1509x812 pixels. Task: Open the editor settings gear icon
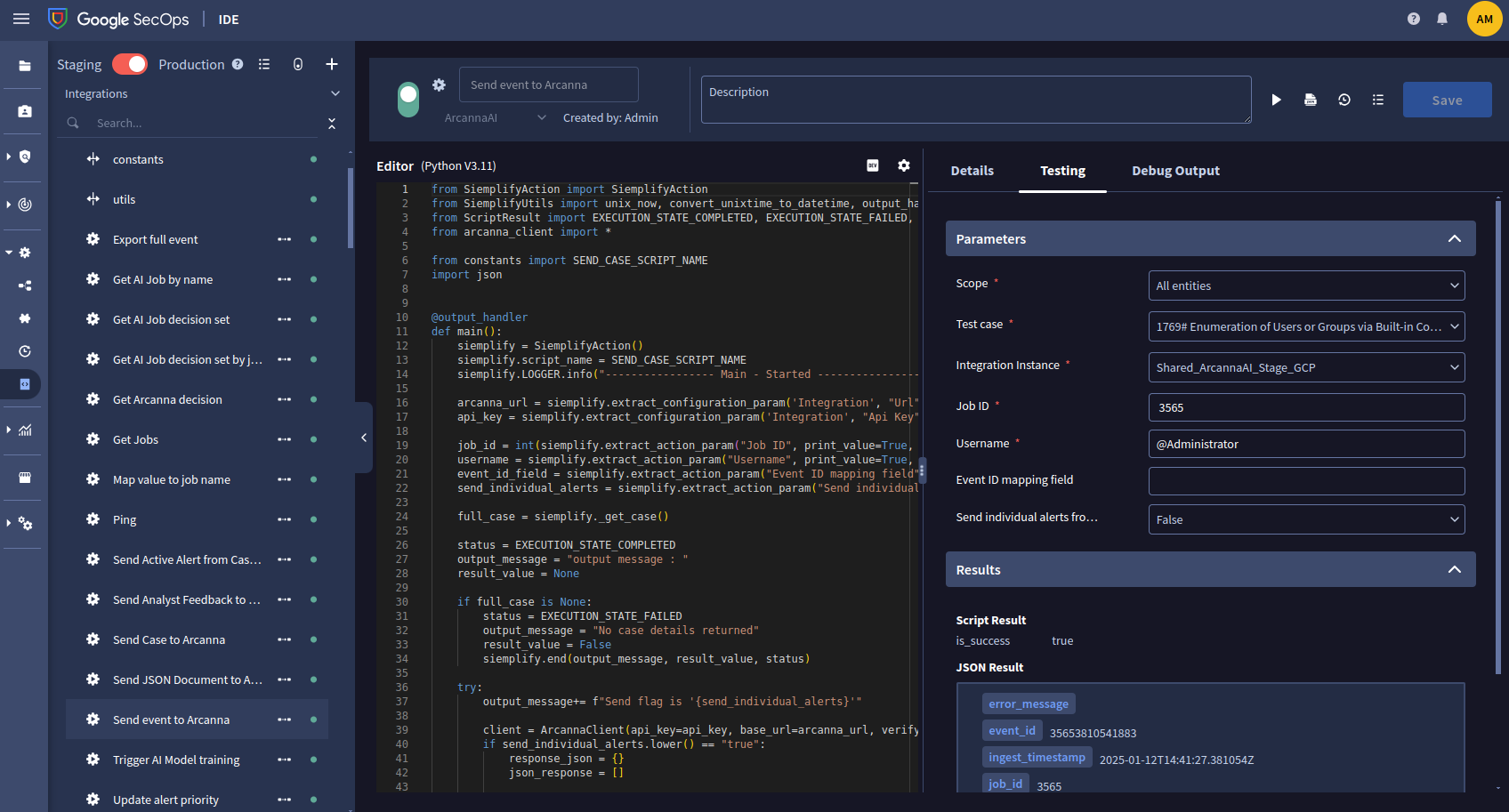[x=904, y=165]
